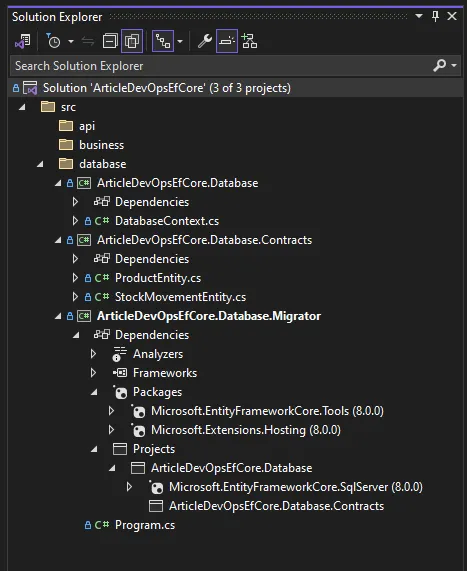Image resolution: width=467 pixels, height=571 pixels.
Task: Collapse ArticleDevOpsEfCore.Database.Migrator project
Action: (x=58, y=316)
